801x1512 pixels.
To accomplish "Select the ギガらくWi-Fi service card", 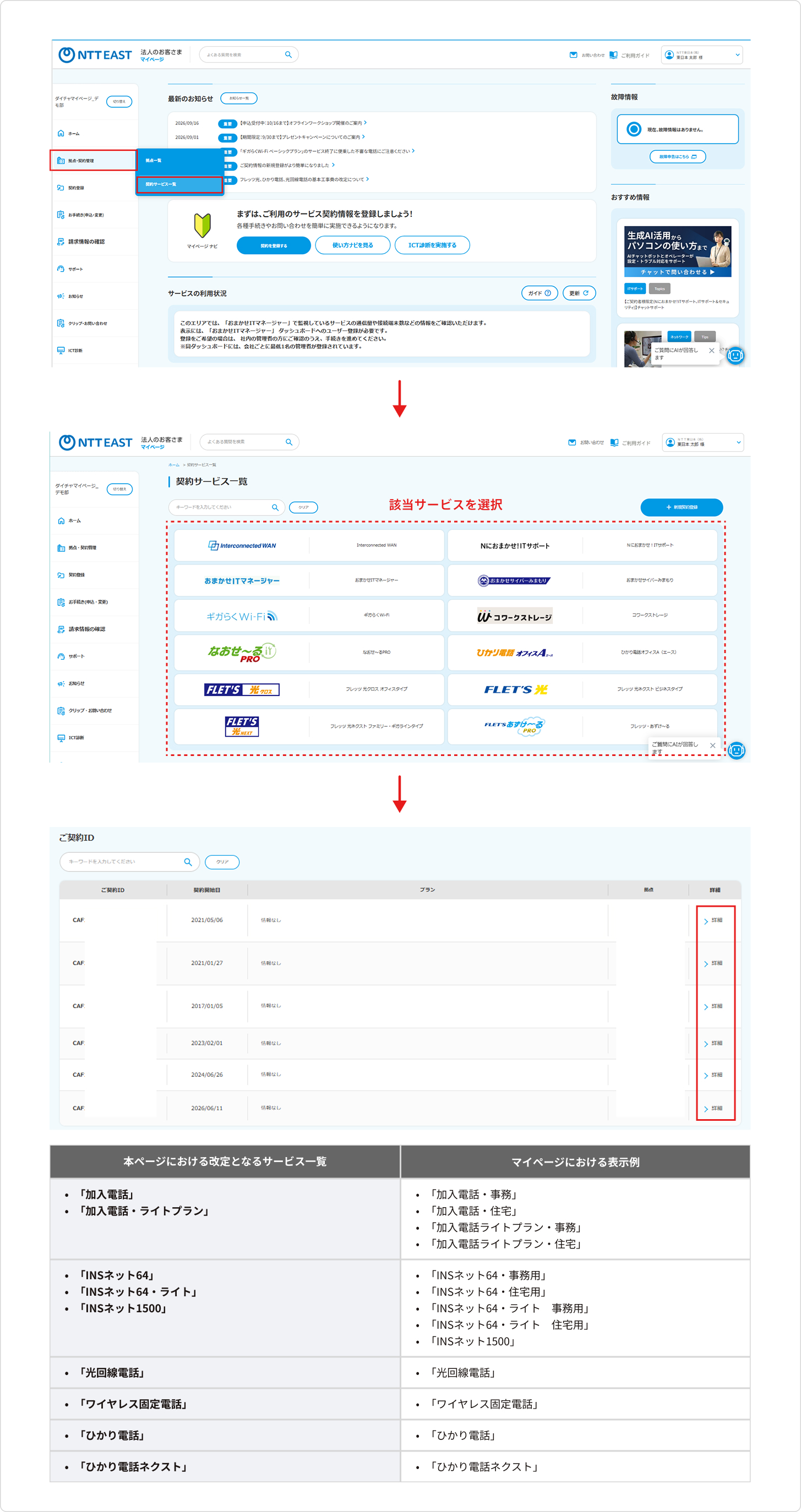I will point(309,615).
